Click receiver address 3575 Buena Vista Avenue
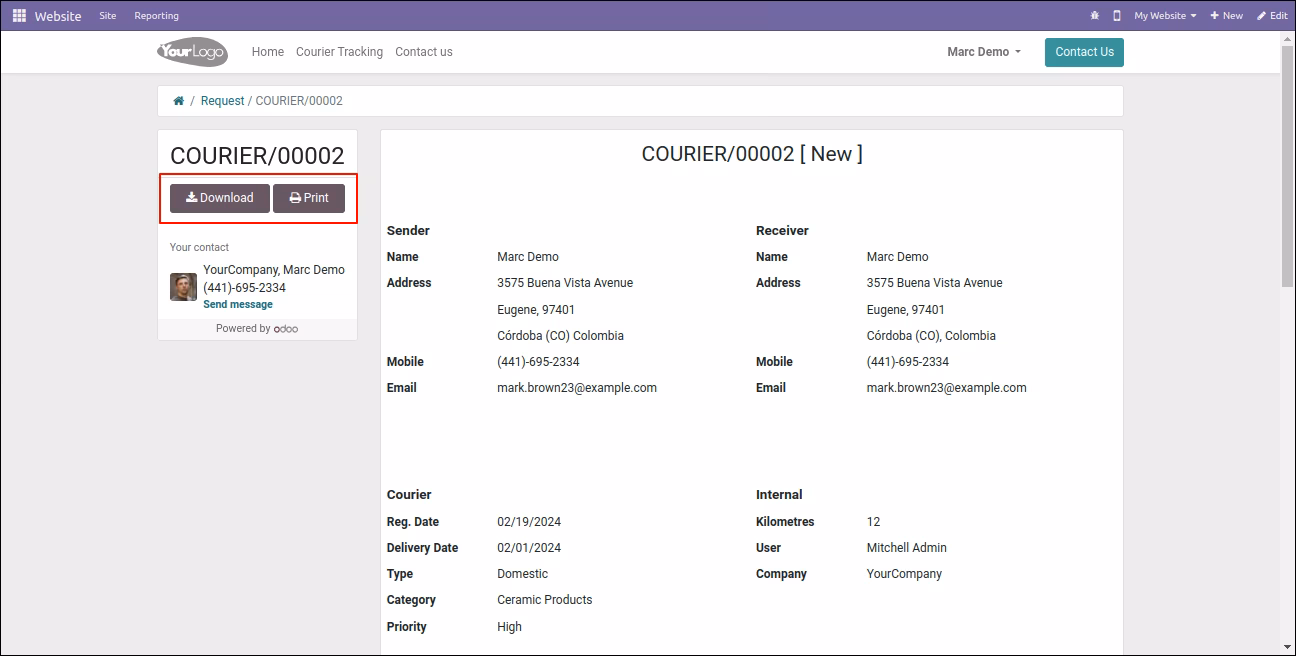This screenshot has height=656, width=1296. pyautogui.click(x=935, y=283)
